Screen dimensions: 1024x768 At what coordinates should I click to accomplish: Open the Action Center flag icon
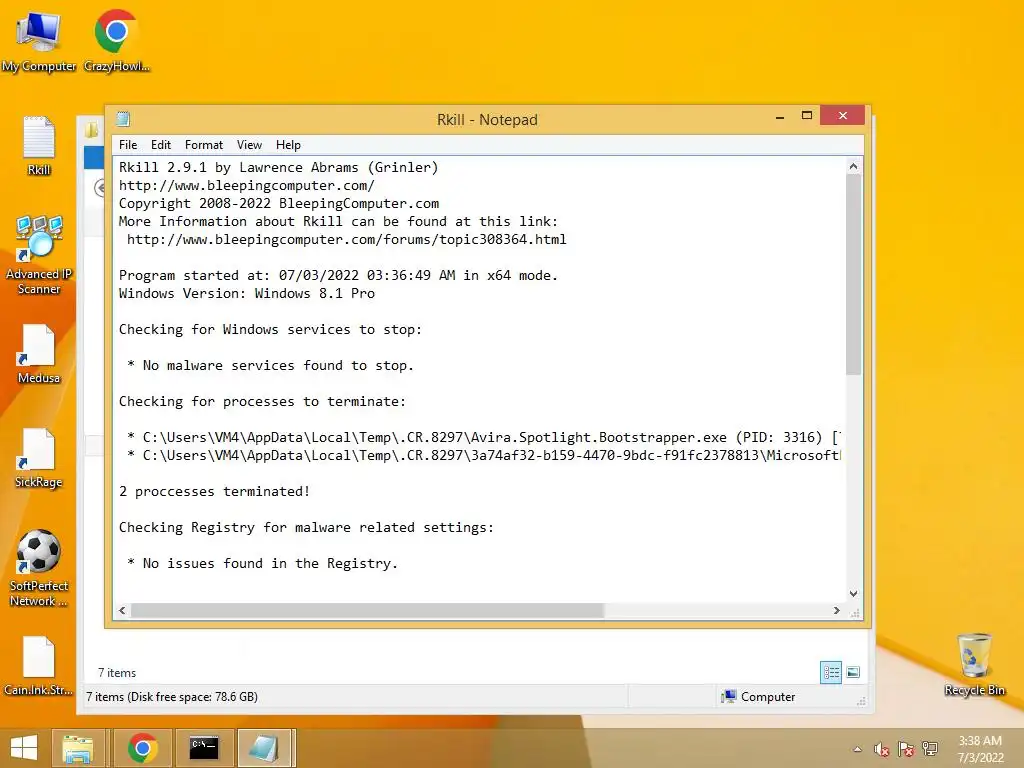click(x=905, y=749)
